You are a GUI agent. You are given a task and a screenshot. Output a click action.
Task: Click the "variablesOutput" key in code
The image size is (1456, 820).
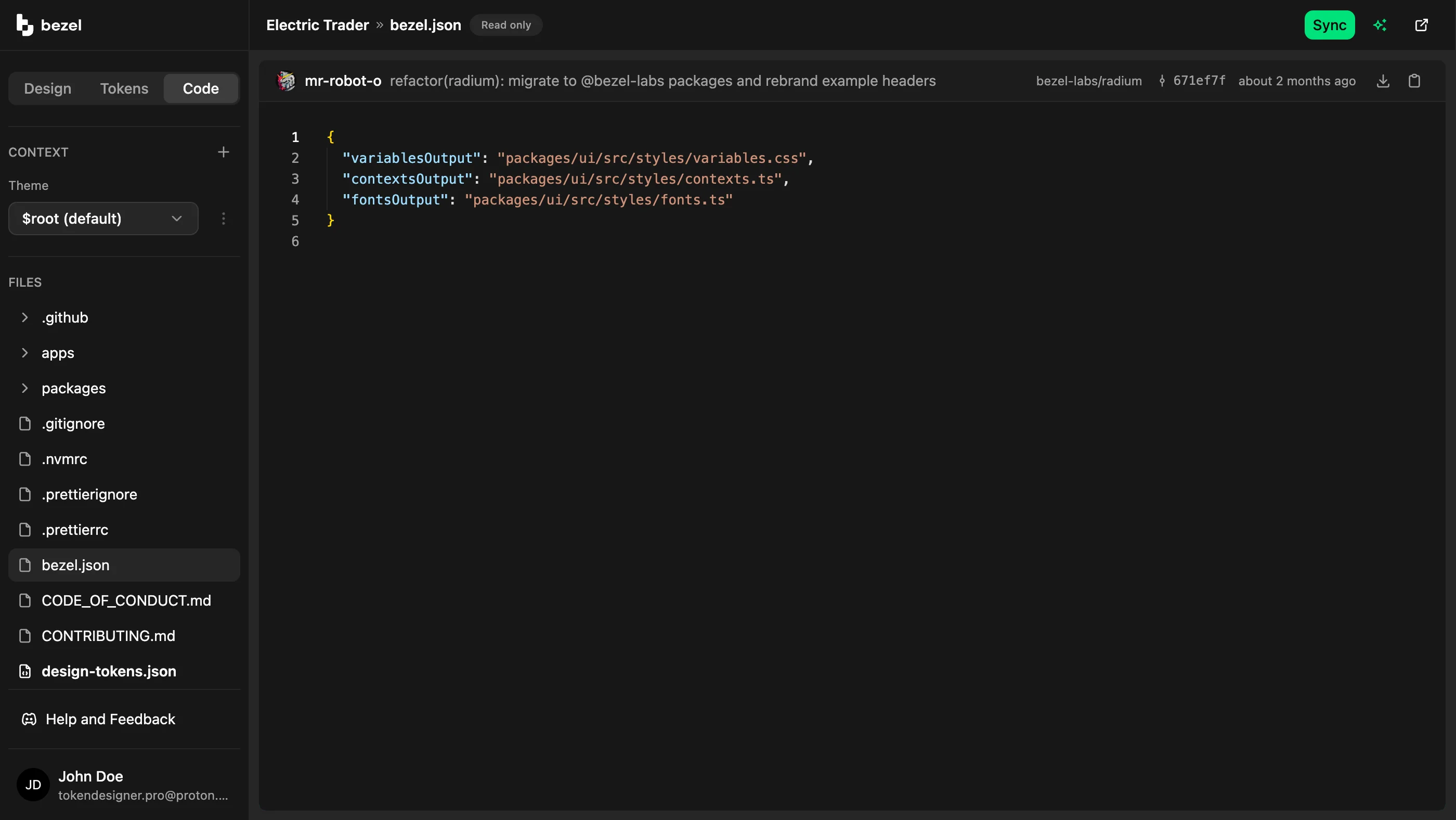[x=411, y=158]
